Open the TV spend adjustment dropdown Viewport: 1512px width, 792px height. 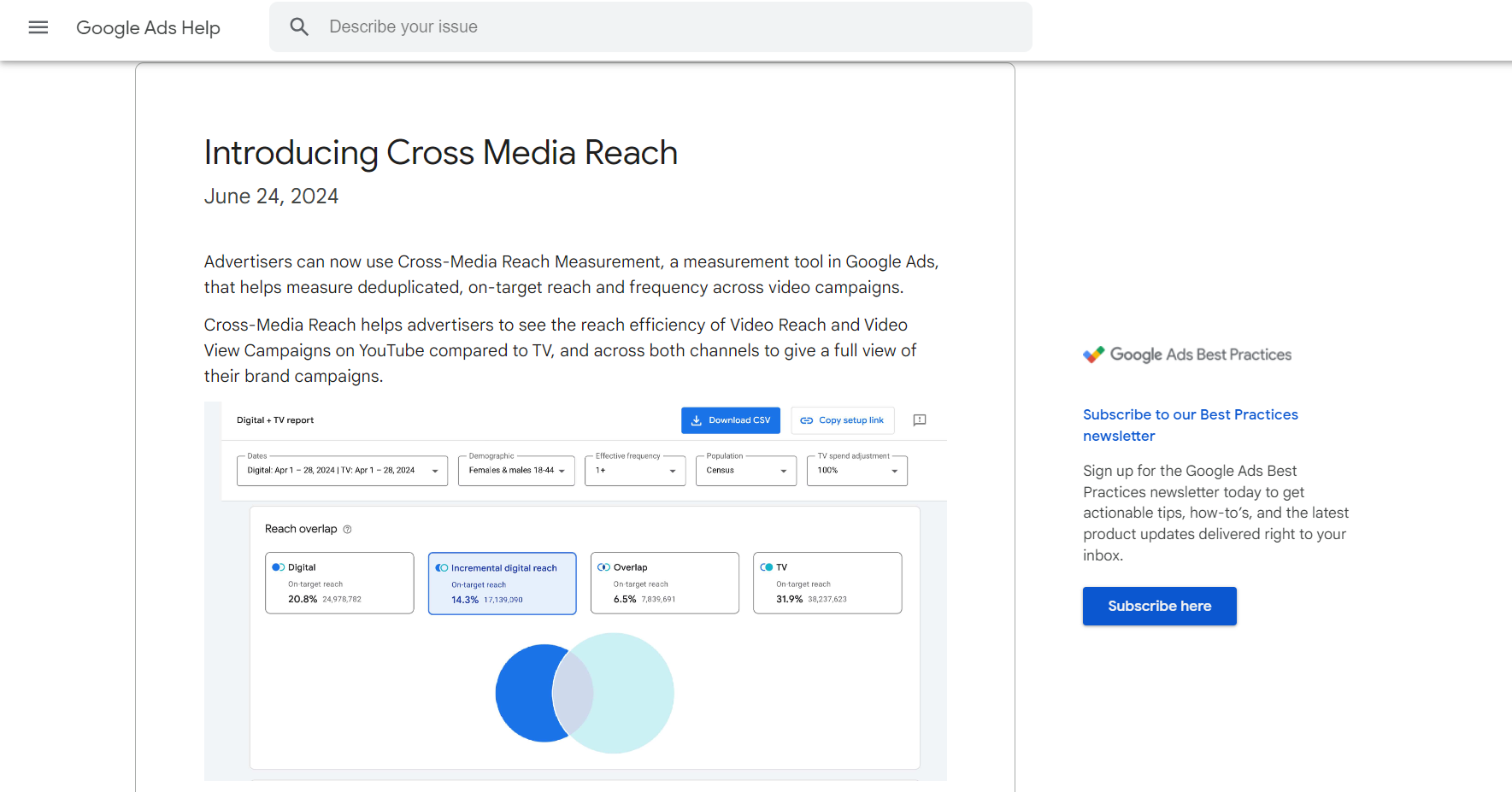[x=857, y=471]
